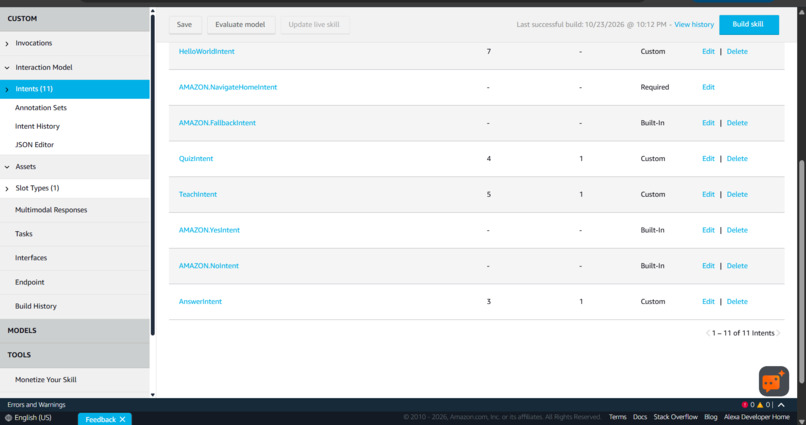Viewport: 806px width, 425px height.
Task: Edit AMAZON.NavigateHomeIntent
Action: pos(708,87)
